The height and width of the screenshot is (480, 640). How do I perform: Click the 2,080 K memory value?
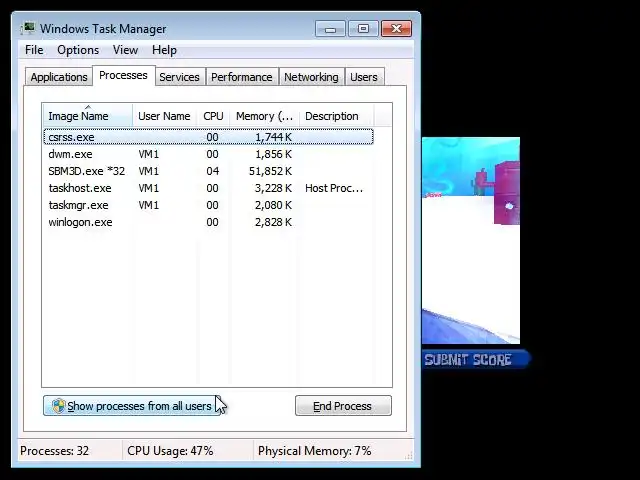pyautogui.click(x=273, y=205)
